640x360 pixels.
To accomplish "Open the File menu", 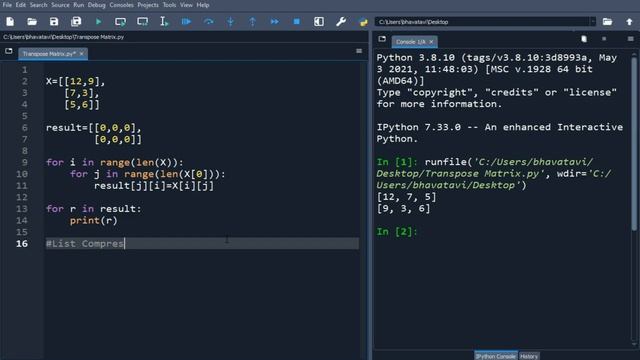I will pyautogui.click(x=7, y=5).
